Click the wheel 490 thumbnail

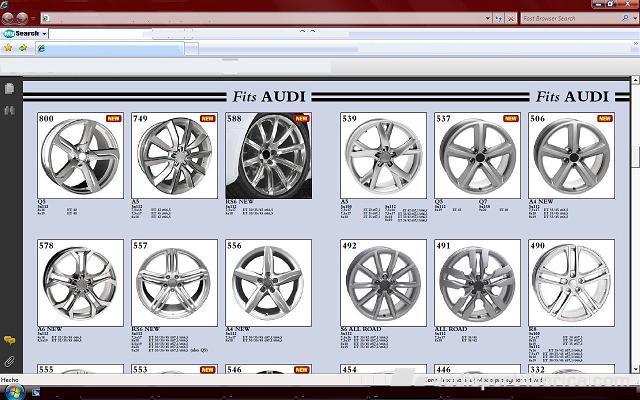click(x=571, y=283)
